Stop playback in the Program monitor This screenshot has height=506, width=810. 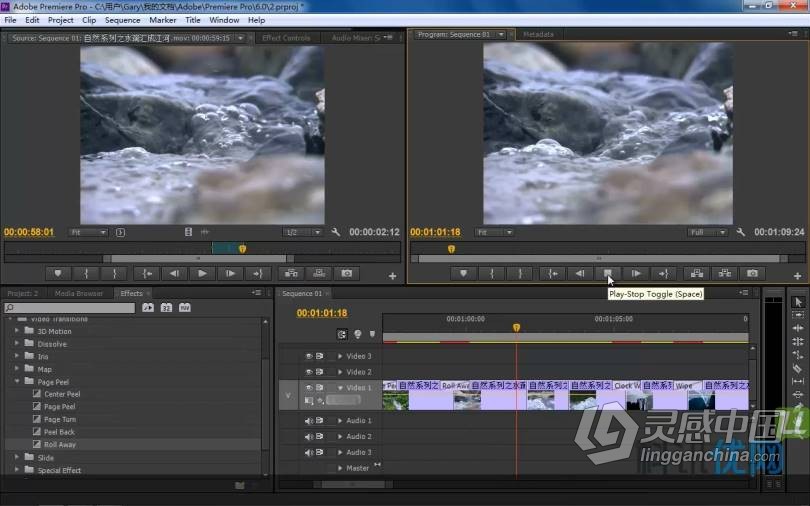tap(608, 273)
